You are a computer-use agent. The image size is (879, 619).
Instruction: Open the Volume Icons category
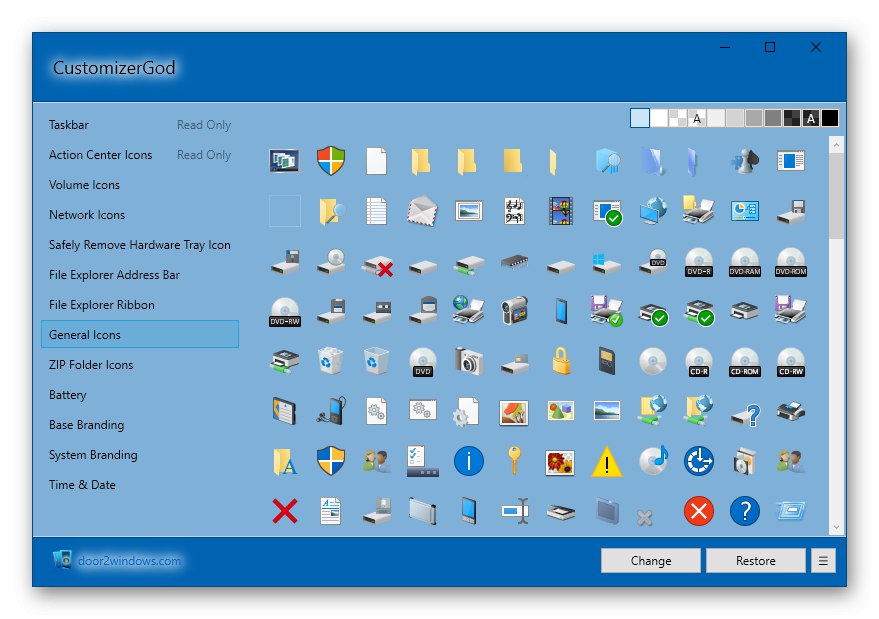(87, 185)
